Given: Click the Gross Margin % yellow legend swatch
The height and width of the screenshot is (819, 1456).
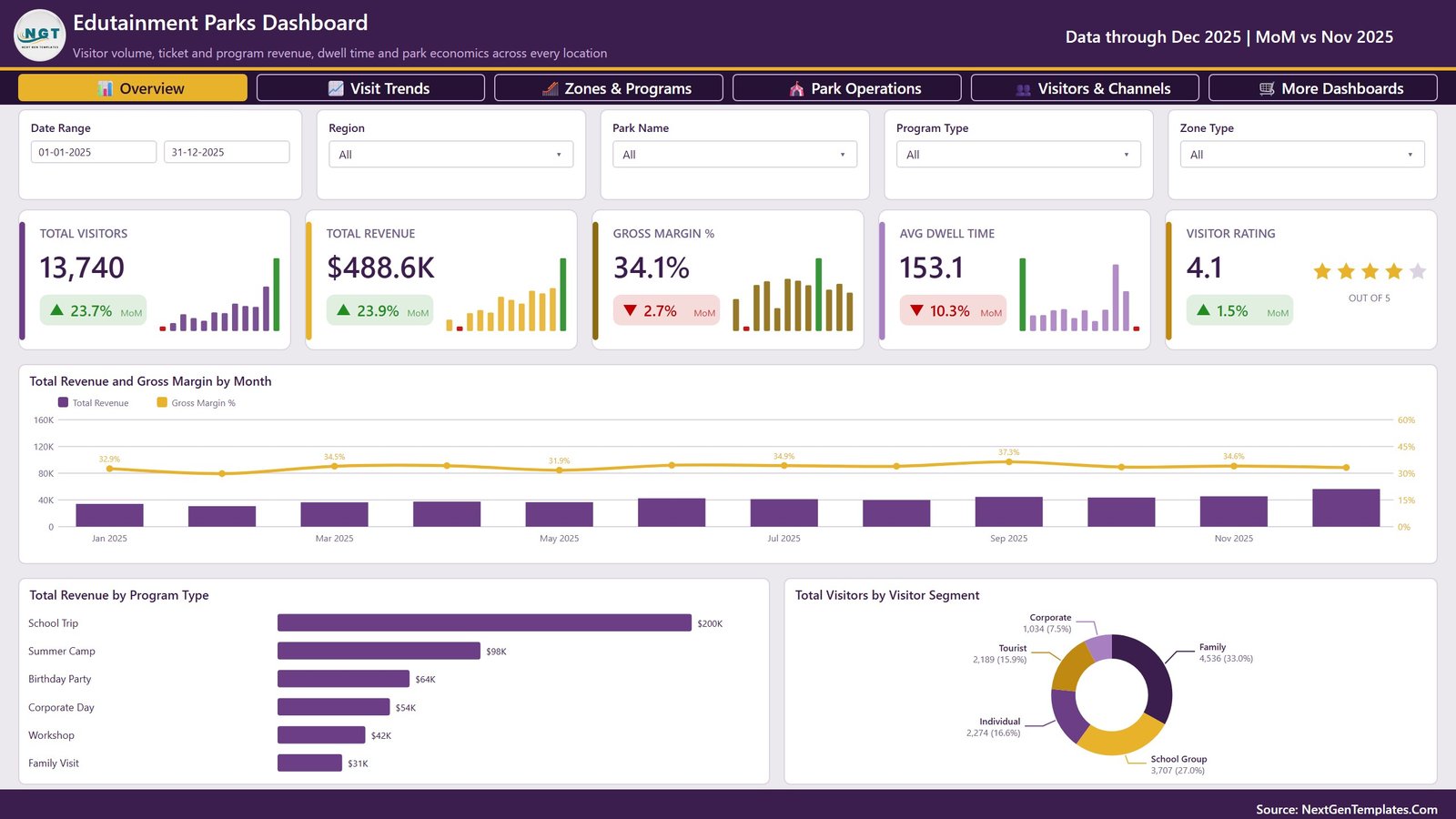Looking at the screenshot, I should pyautogui.click(x=162, y=402).
